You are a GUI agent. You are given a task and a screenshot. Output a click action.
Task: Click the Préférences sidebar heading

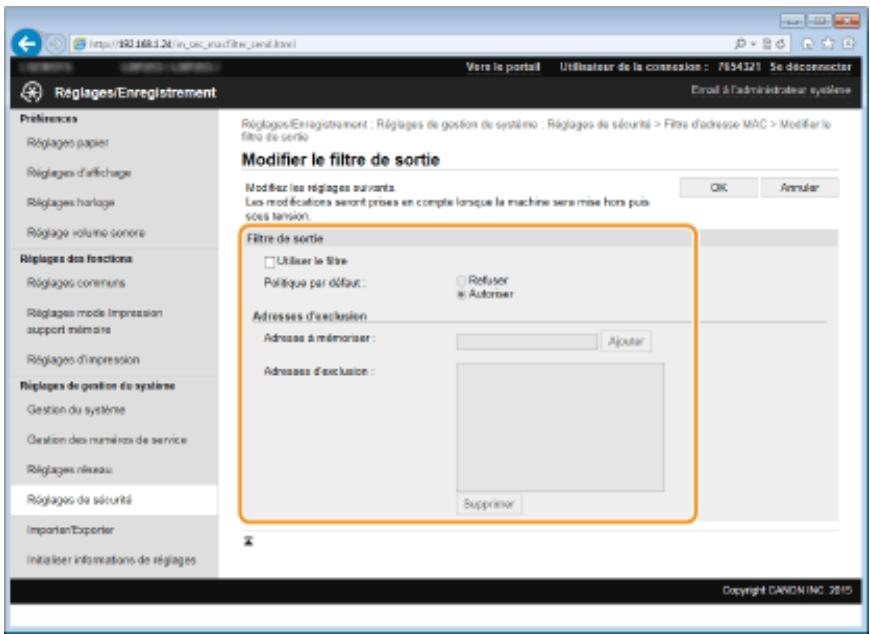tap(48, 119)
